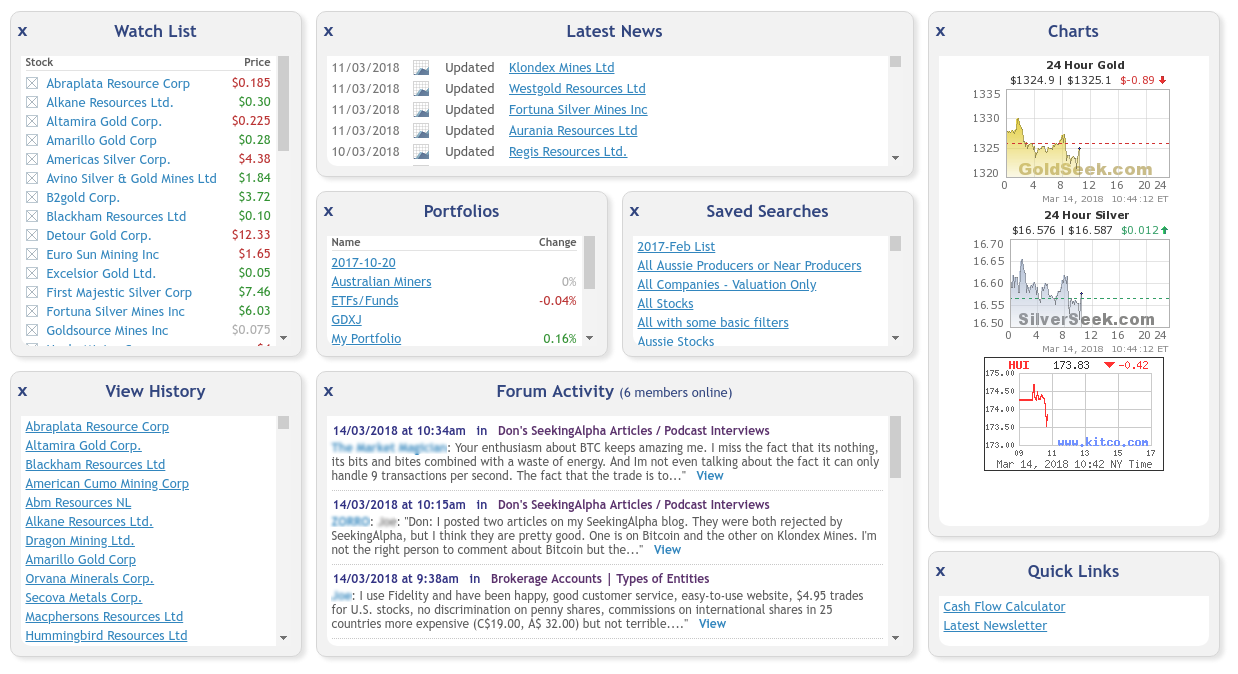
Task: Click Latest News scroll down arrow
Action: coord(895,158)
